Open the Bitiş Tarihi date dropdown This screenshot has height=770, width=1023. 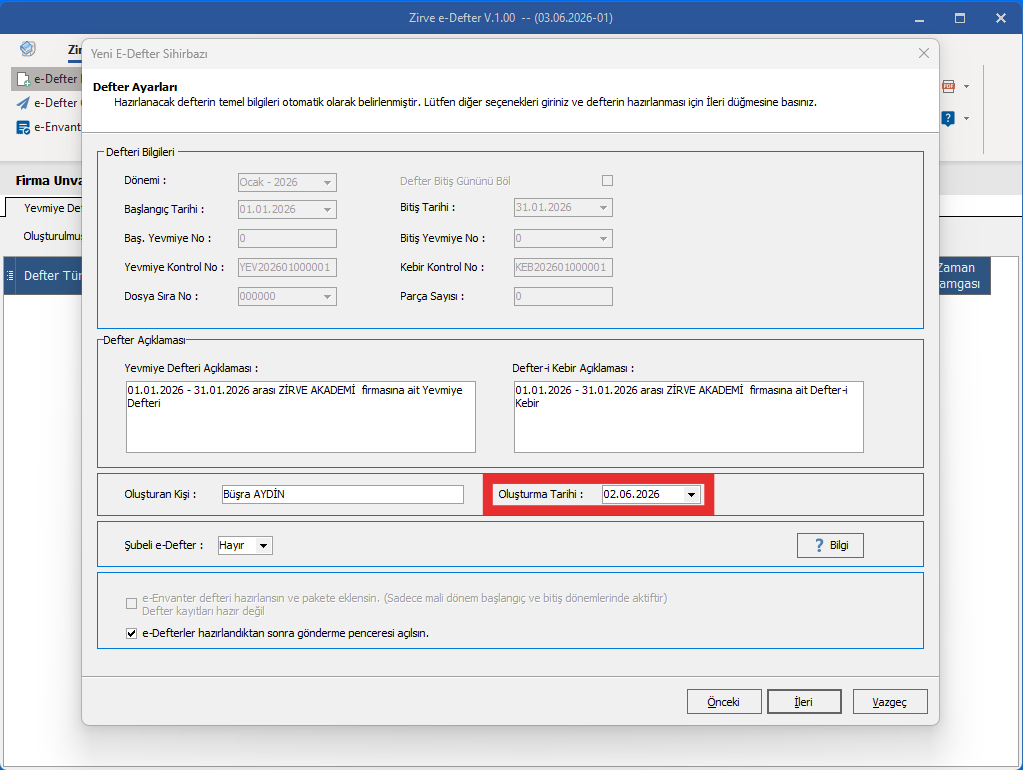[603, 208]
